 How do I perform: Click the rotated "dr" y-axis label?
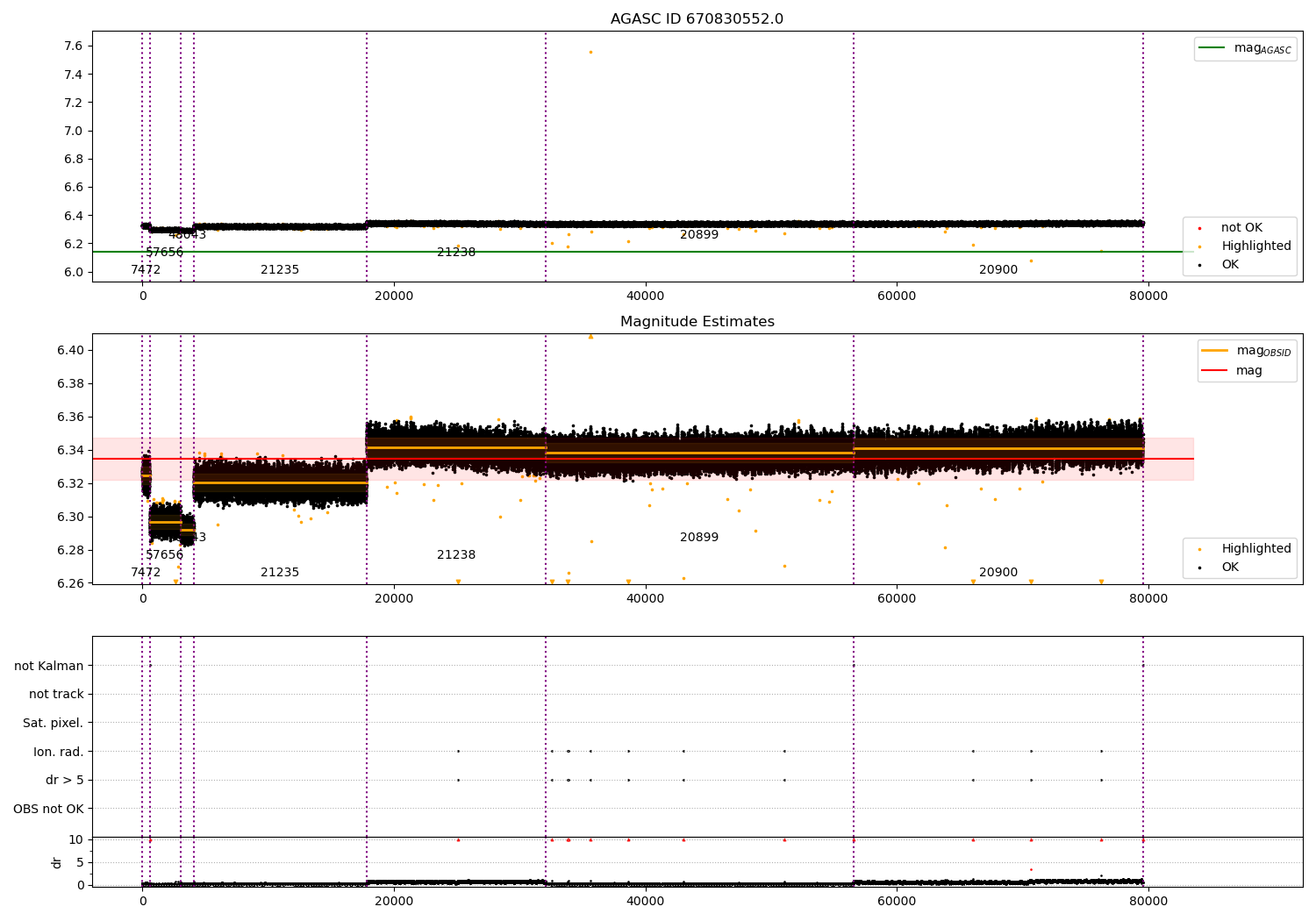[x=57, y=862]
